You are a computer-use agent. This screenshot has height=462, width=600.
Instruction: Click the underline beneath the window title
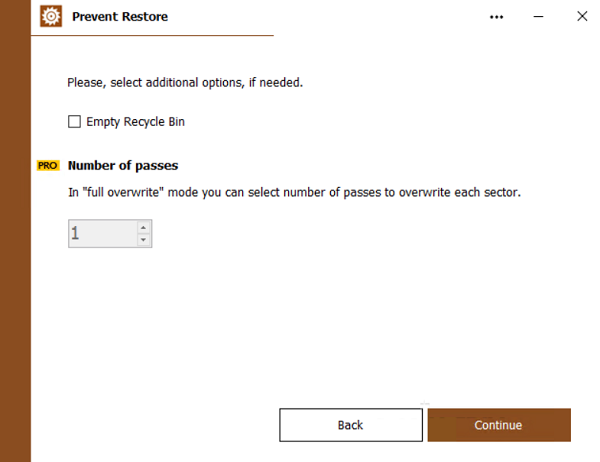click(x=152, y=36)
